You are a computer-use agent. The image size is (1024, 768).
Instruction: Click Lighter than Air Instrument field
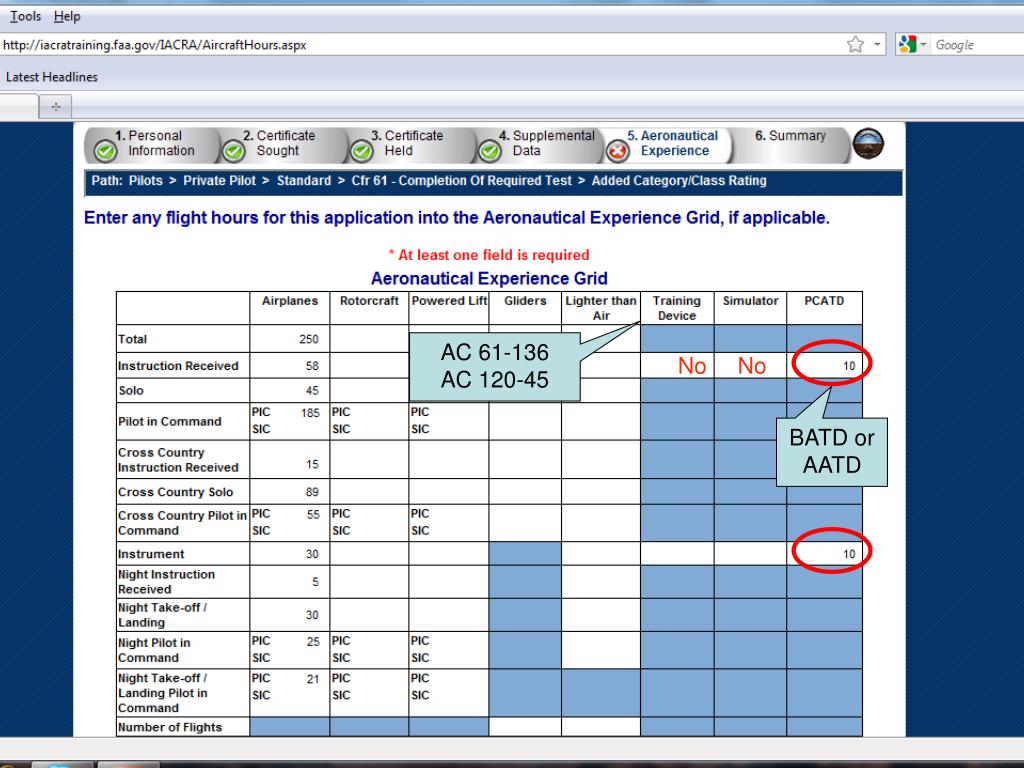pyautogui.click(x=601, y=554)
